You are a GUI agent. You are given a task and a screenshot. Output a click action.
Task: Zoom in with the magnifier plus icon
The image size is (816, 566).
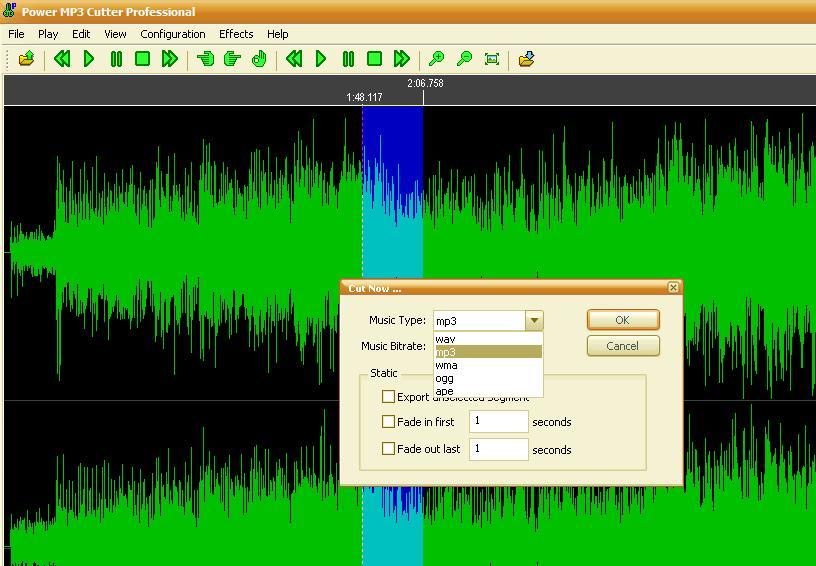pyautogui.click(x=437, y=59)
